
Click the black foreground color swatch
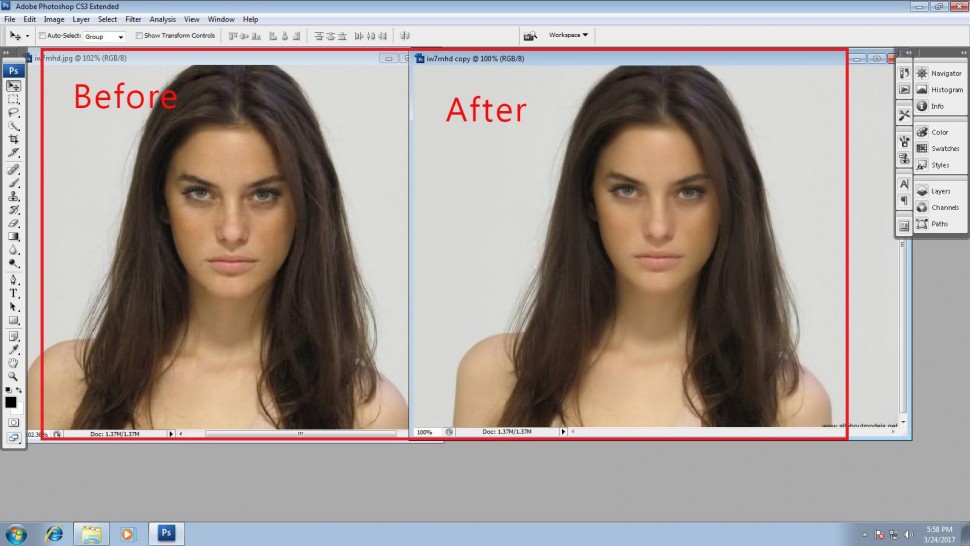(x=11, y=402)
